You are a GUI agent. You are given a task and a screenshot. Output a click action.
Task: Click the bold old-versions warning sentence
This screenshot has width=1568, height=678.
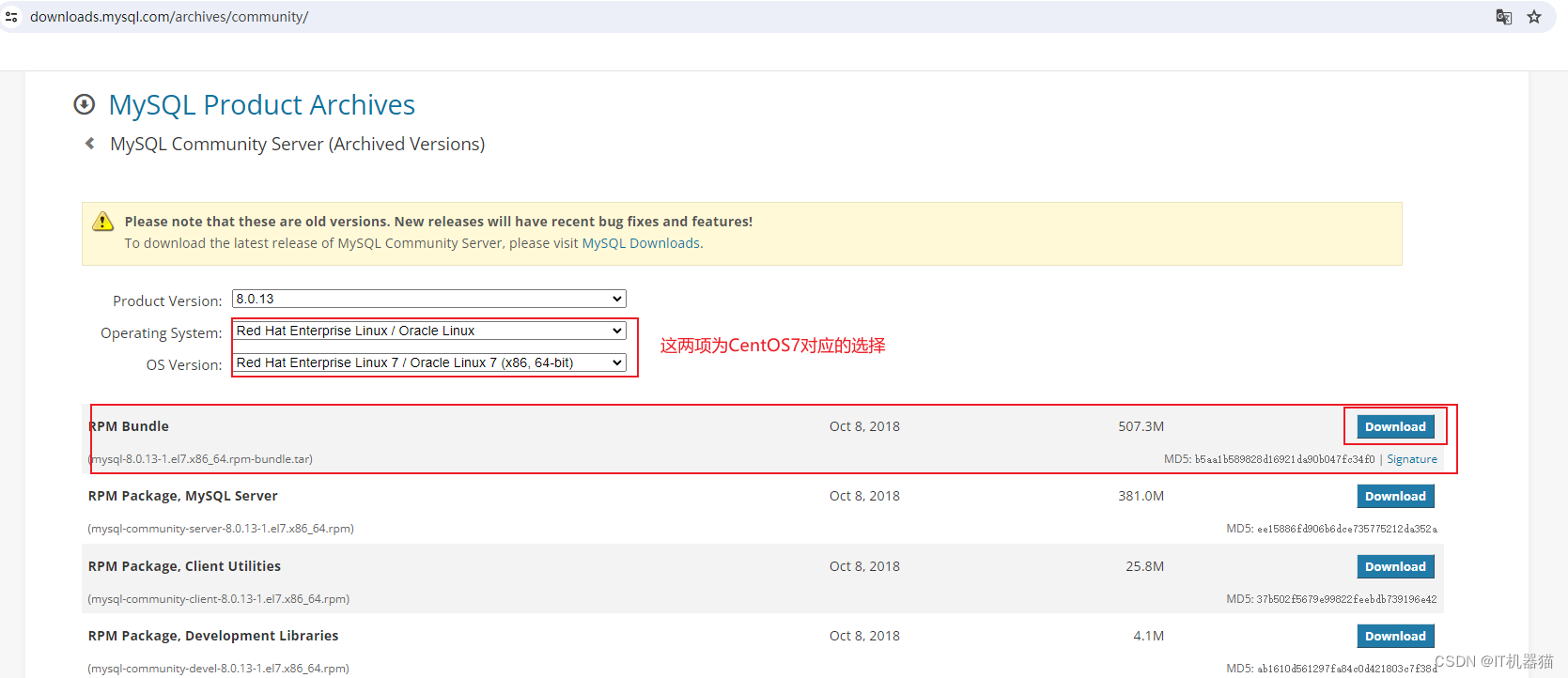click(x=439, y=222)
